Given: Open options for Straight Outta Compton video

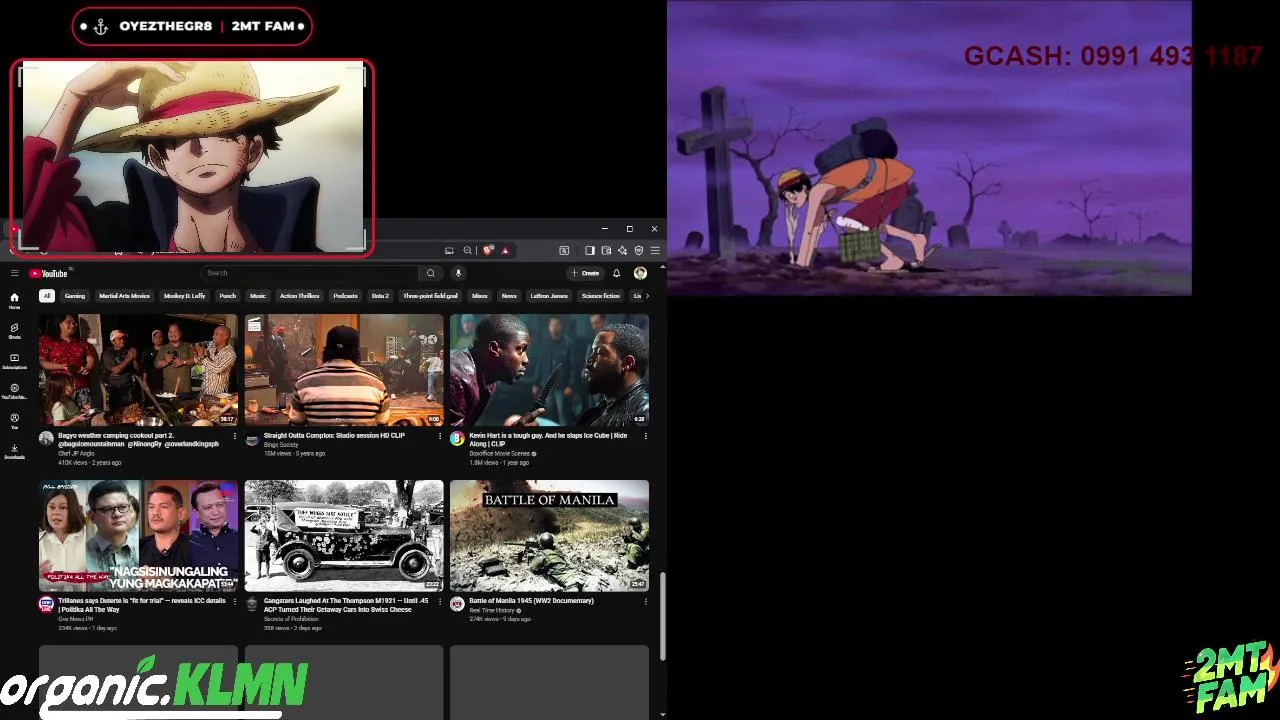Looking at the screenshot, I should [x=440, y=436].
